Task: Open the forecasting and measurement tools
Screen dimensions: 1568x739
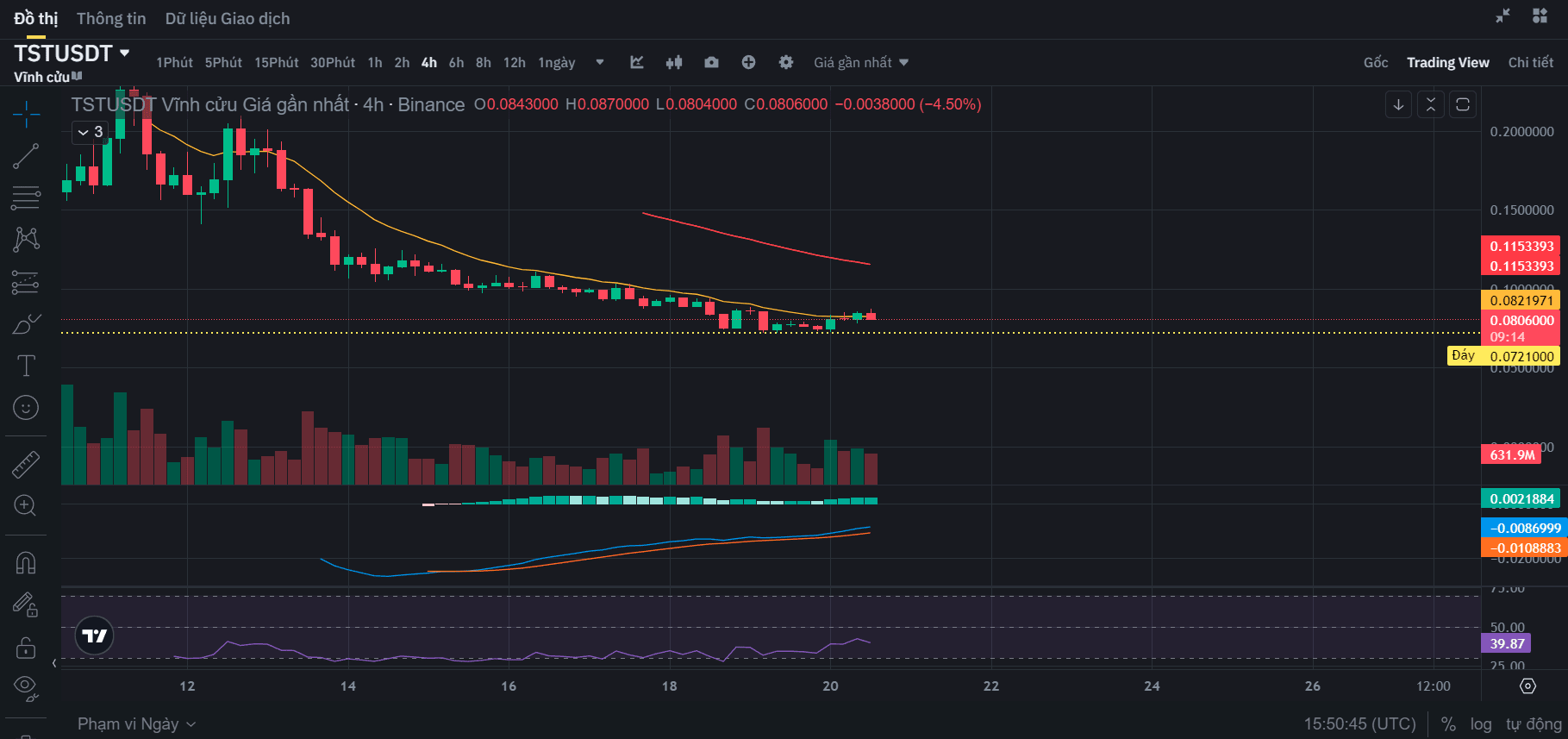Action: pyautogui.click(x=26, y=282)
